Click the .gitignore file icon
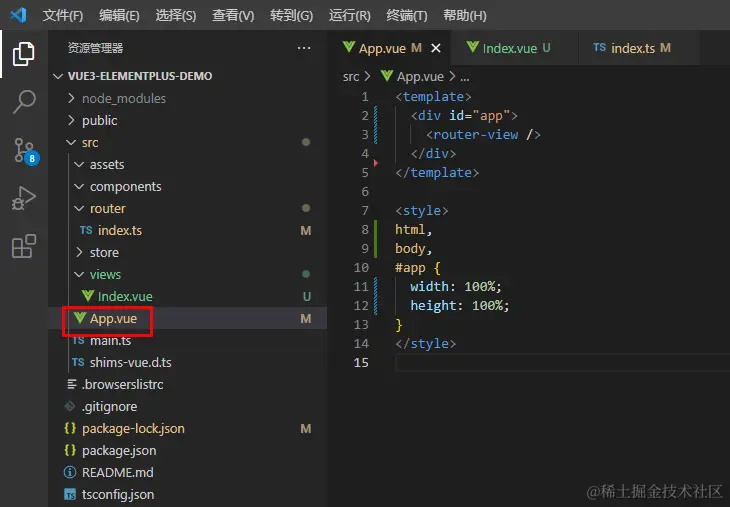The height and width of the screenshot is (507, 730). (70, 406)
